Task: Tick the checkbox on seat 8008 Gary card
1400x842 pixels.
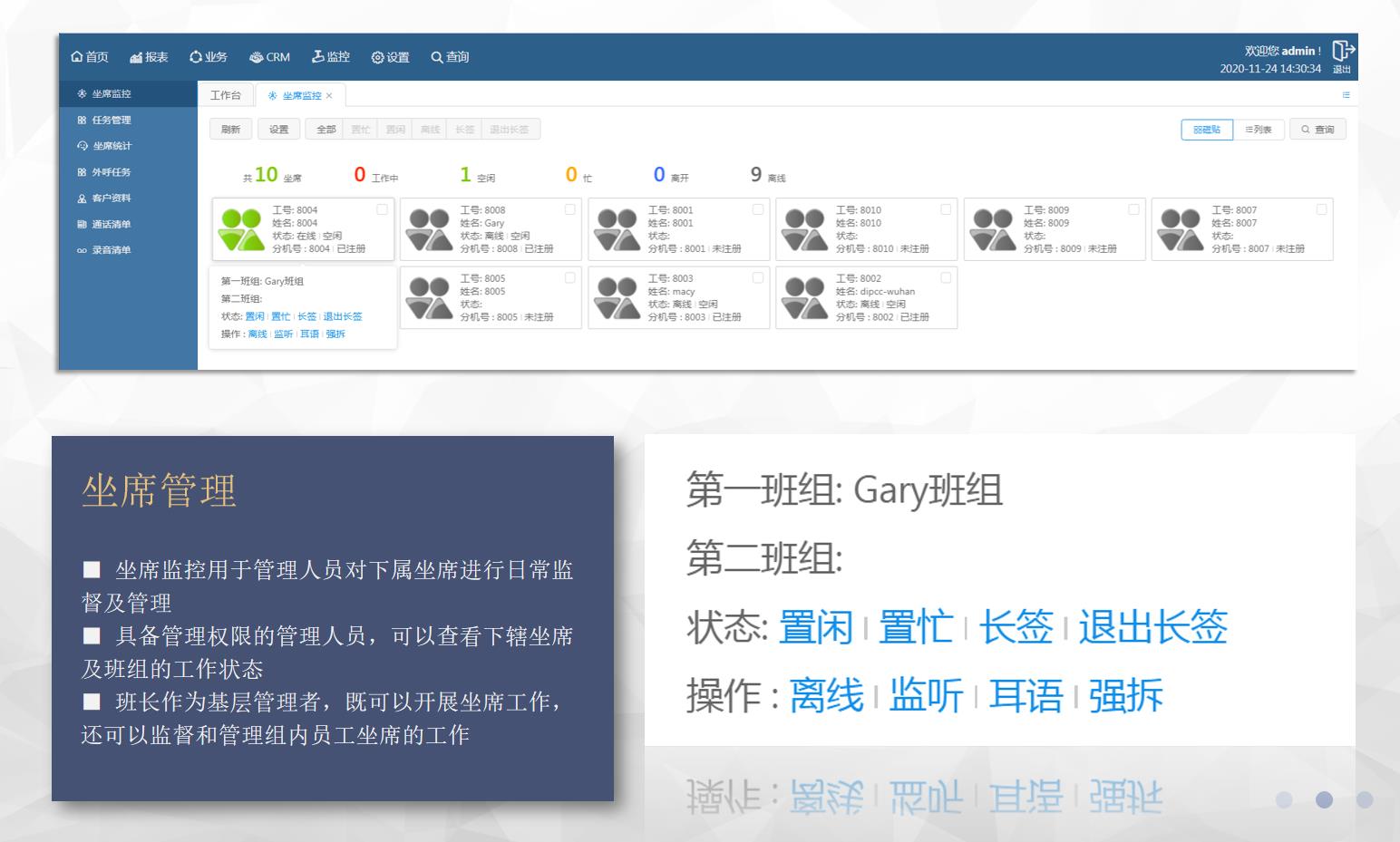Action: 570,209
